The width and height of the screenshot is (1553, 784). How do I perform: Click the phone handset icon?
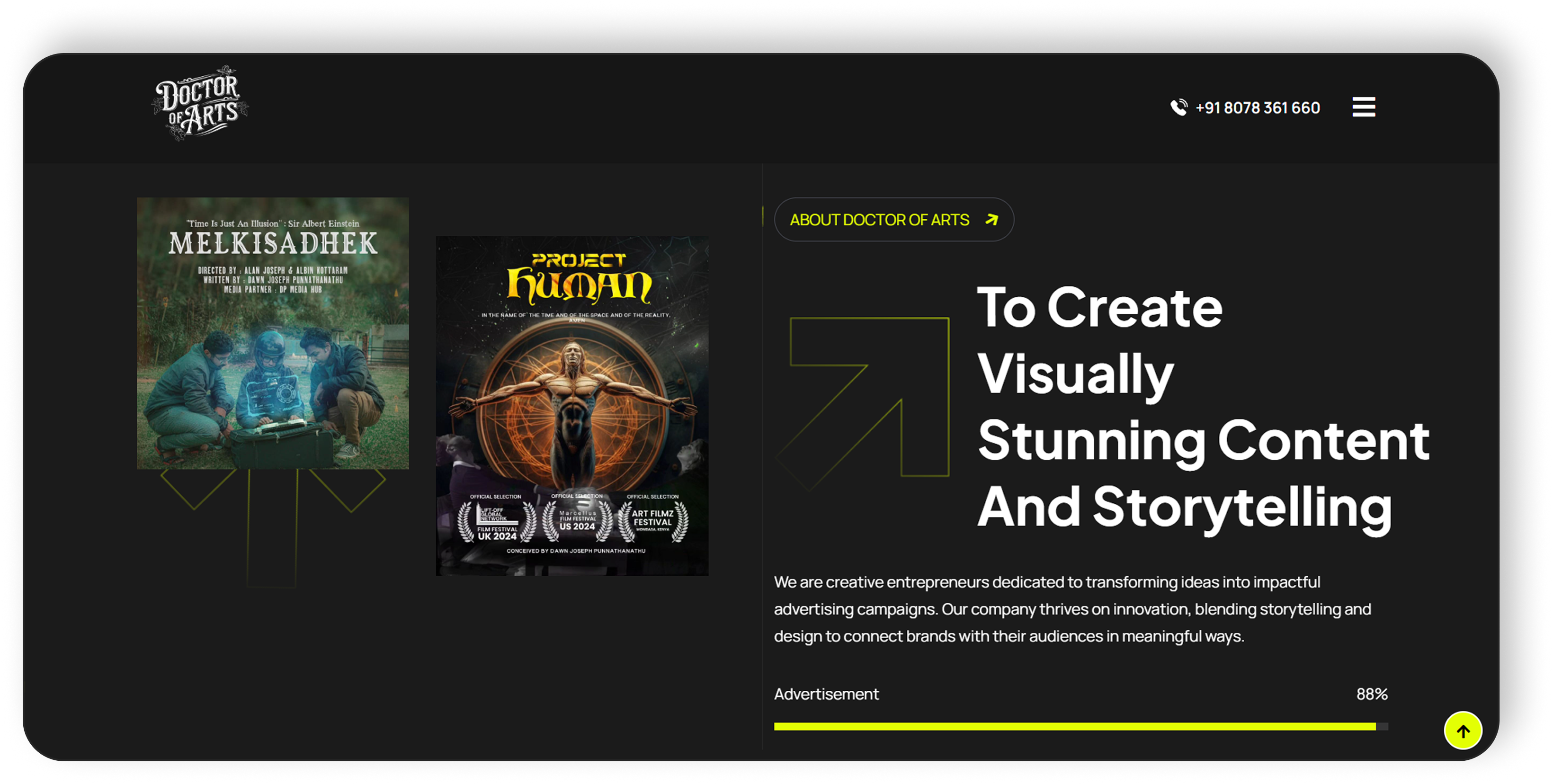coord(1178,107)
